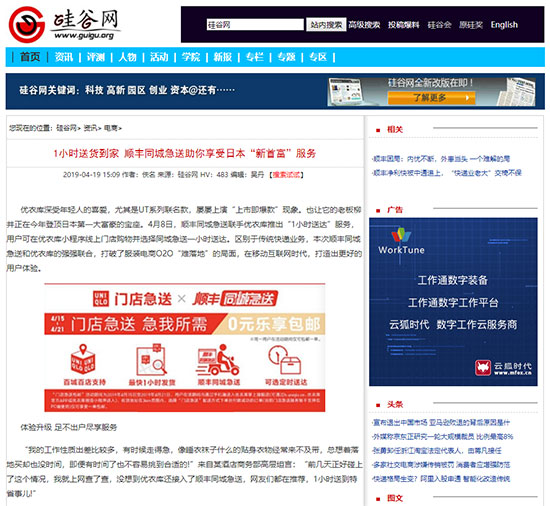Open the 人物 nav tab

click(x=127, y=57)
